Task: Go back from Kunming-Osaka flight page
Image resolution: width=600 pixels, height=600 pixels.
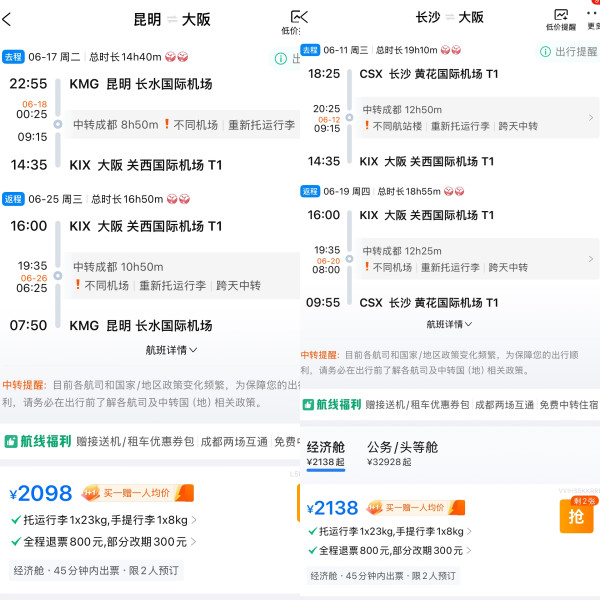Action: click(7, 19)
